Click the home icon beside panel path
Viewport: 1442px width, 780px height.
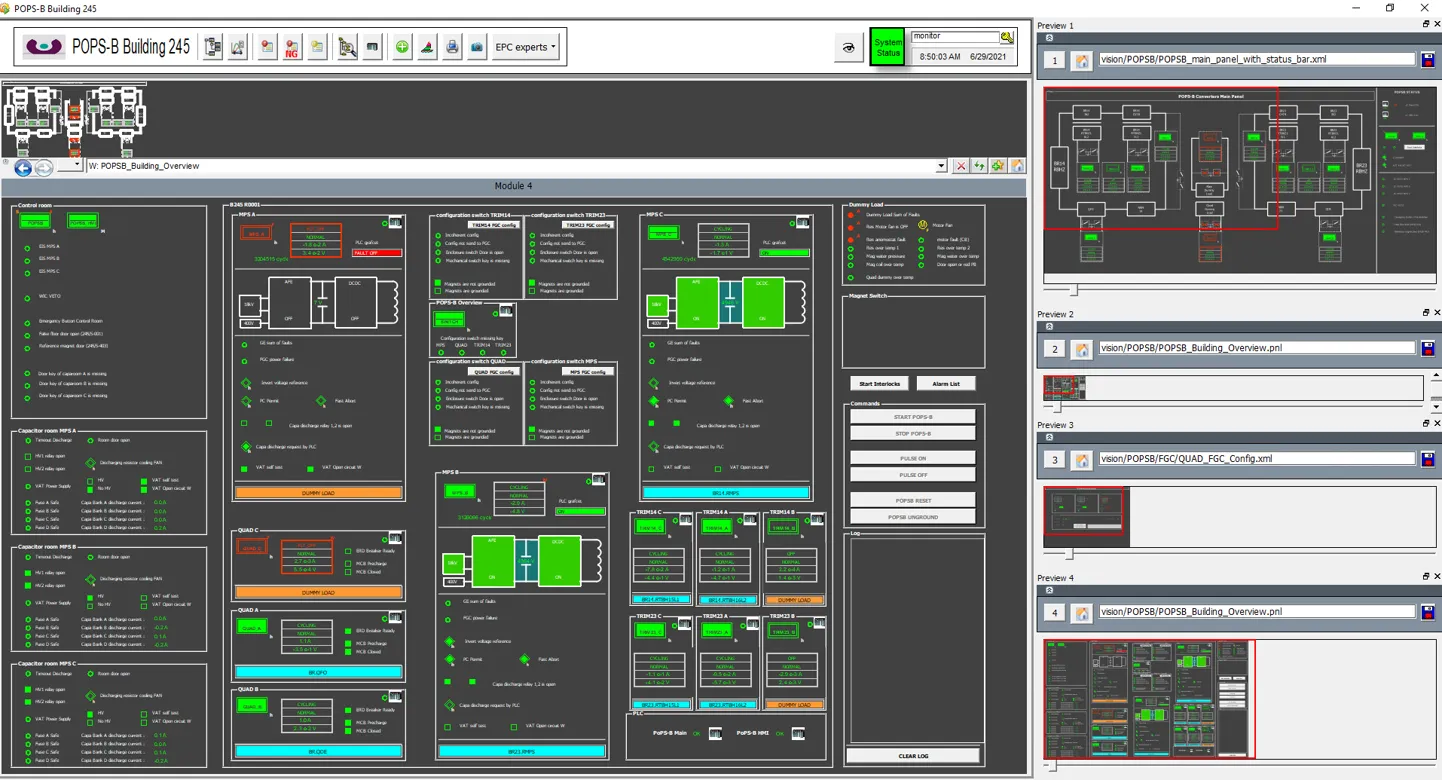click(x=1017, y=166)
